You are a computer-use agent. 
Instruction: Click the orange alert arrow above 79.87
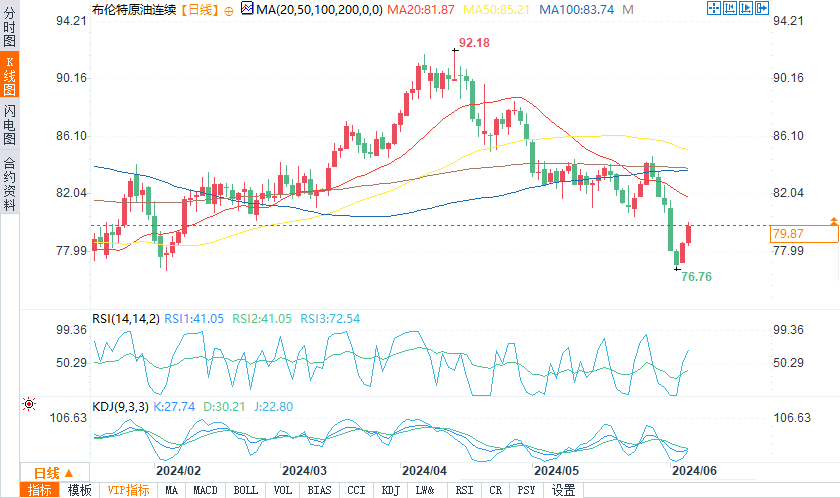click(834, 221)
